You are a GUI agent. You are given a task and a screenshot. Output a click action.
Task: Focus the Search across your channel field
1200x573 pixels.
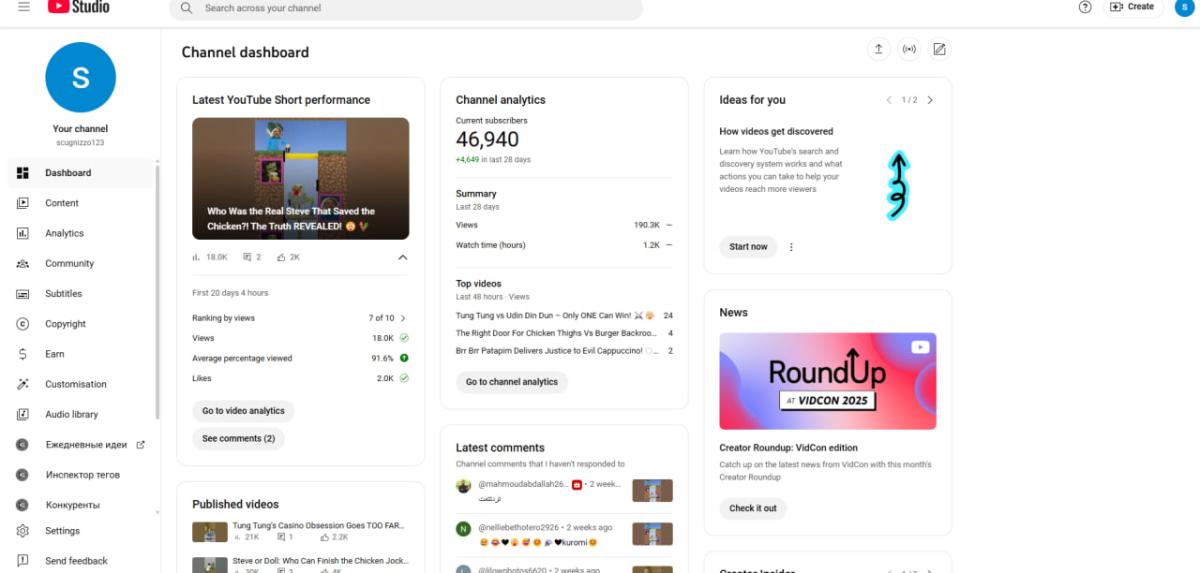coord(406,8)
